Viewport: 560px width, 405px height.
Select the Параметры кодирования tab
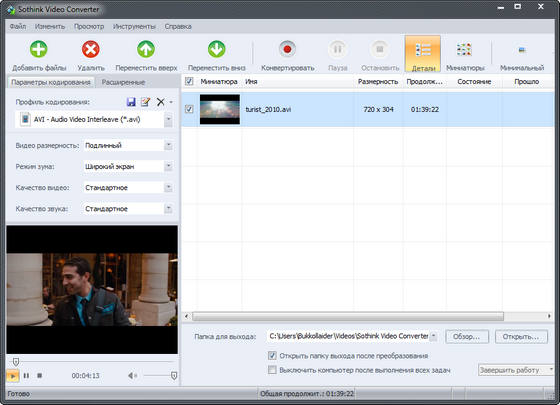pos(51,82)
